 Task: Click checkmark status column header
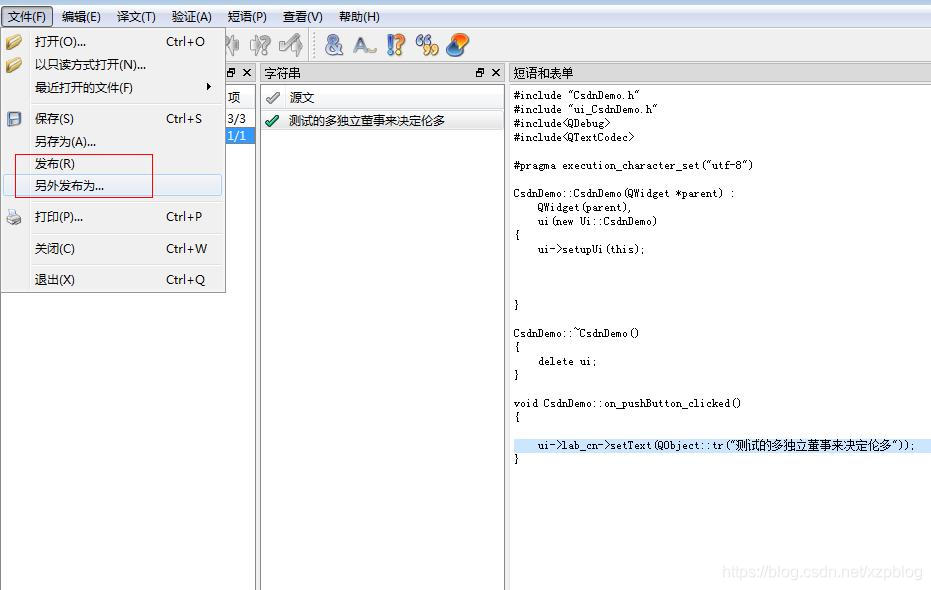click(x=273, y=97)
